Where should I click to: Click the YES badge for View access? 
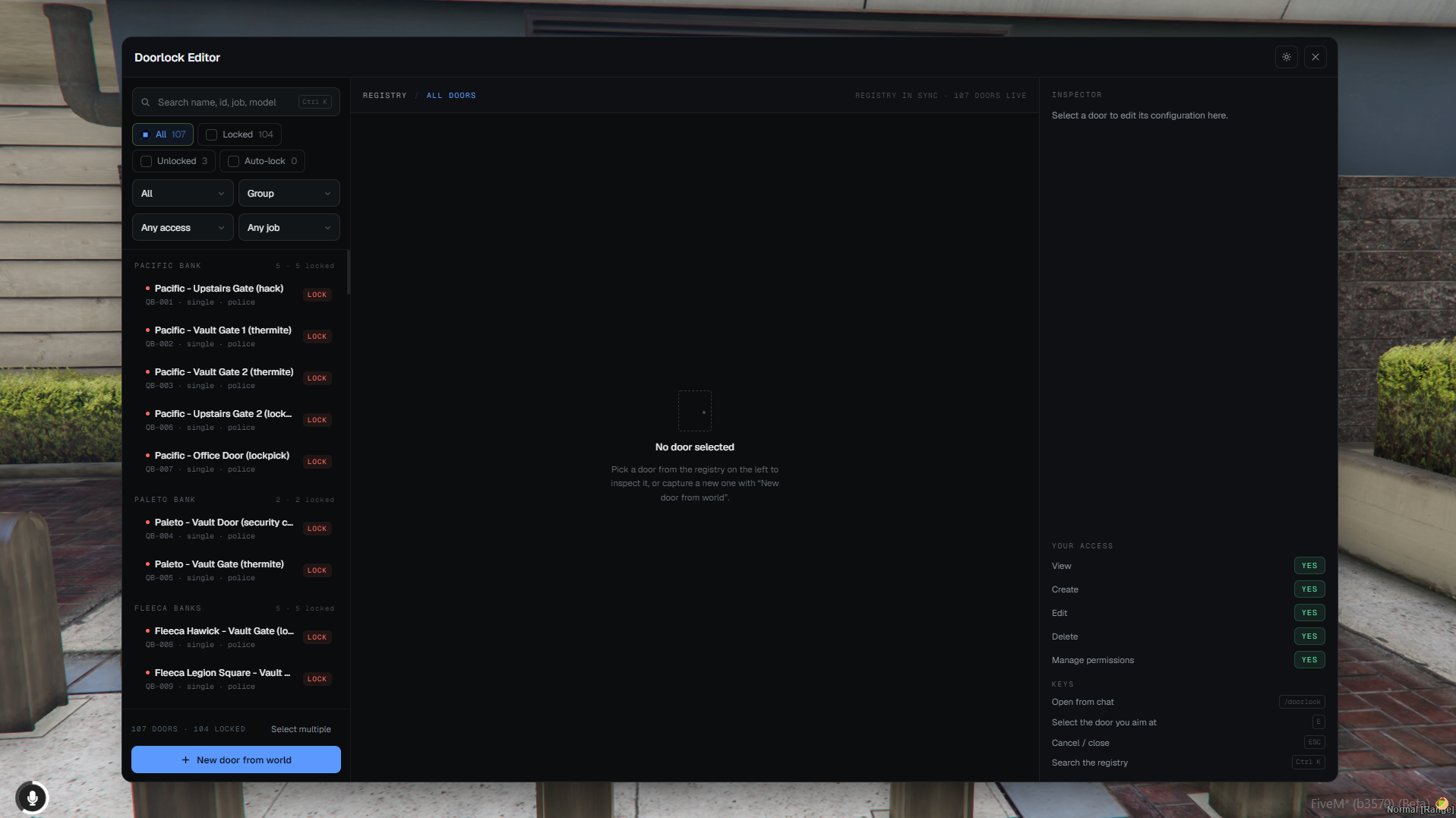click(x=1309, y=566)
